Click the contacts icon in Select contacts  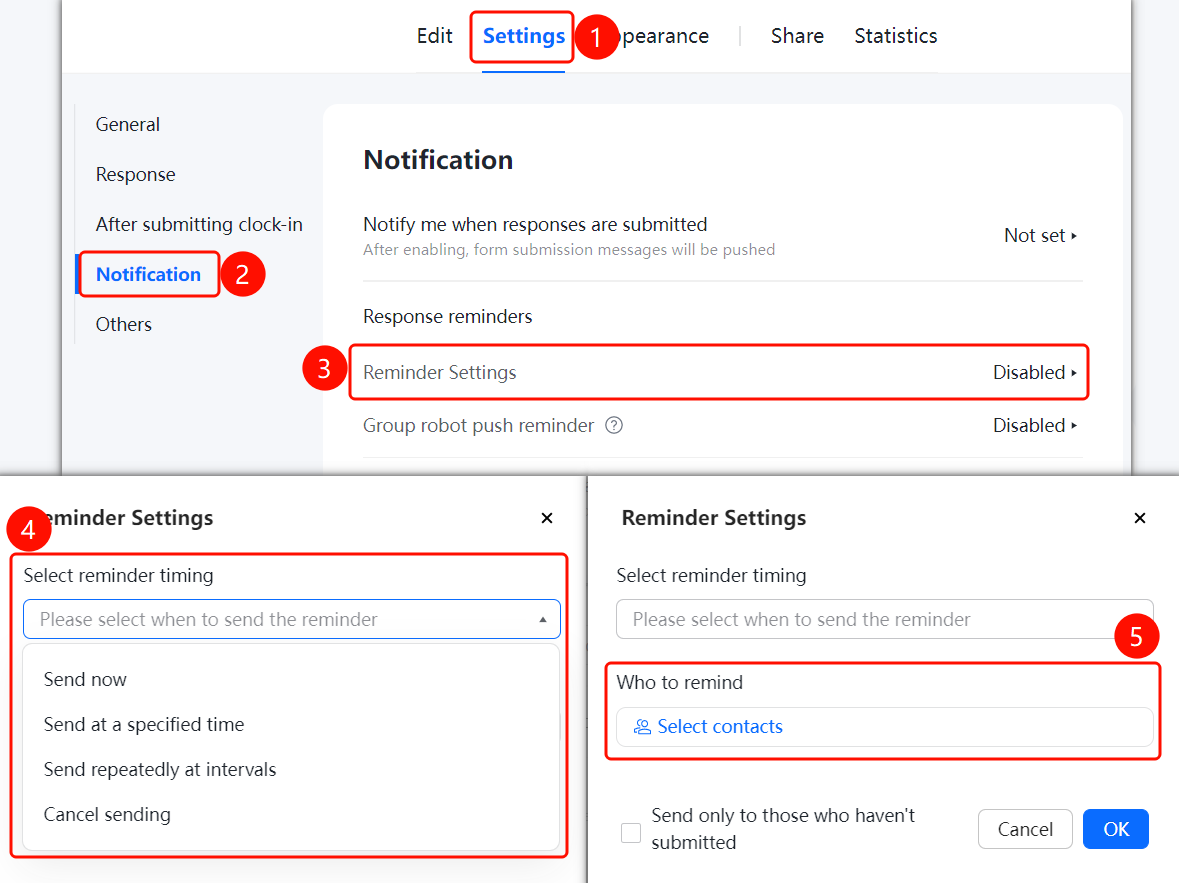point(642,727)
